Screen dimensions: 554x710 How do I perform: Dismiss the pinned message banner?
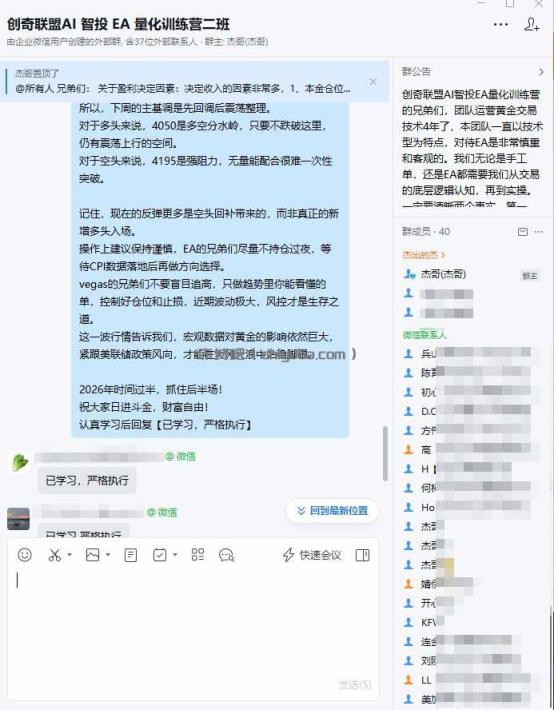click(x=373, y=82)
